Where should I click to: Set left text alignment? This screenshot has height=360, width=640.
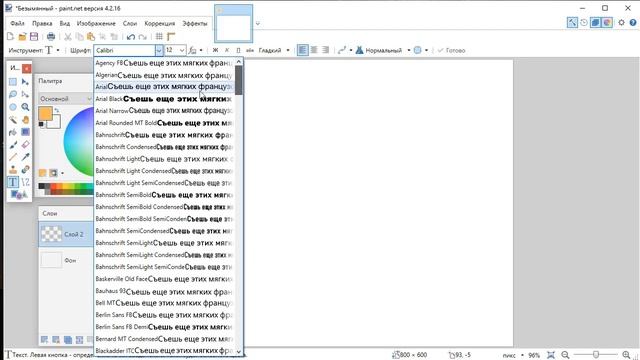[302, 50]
